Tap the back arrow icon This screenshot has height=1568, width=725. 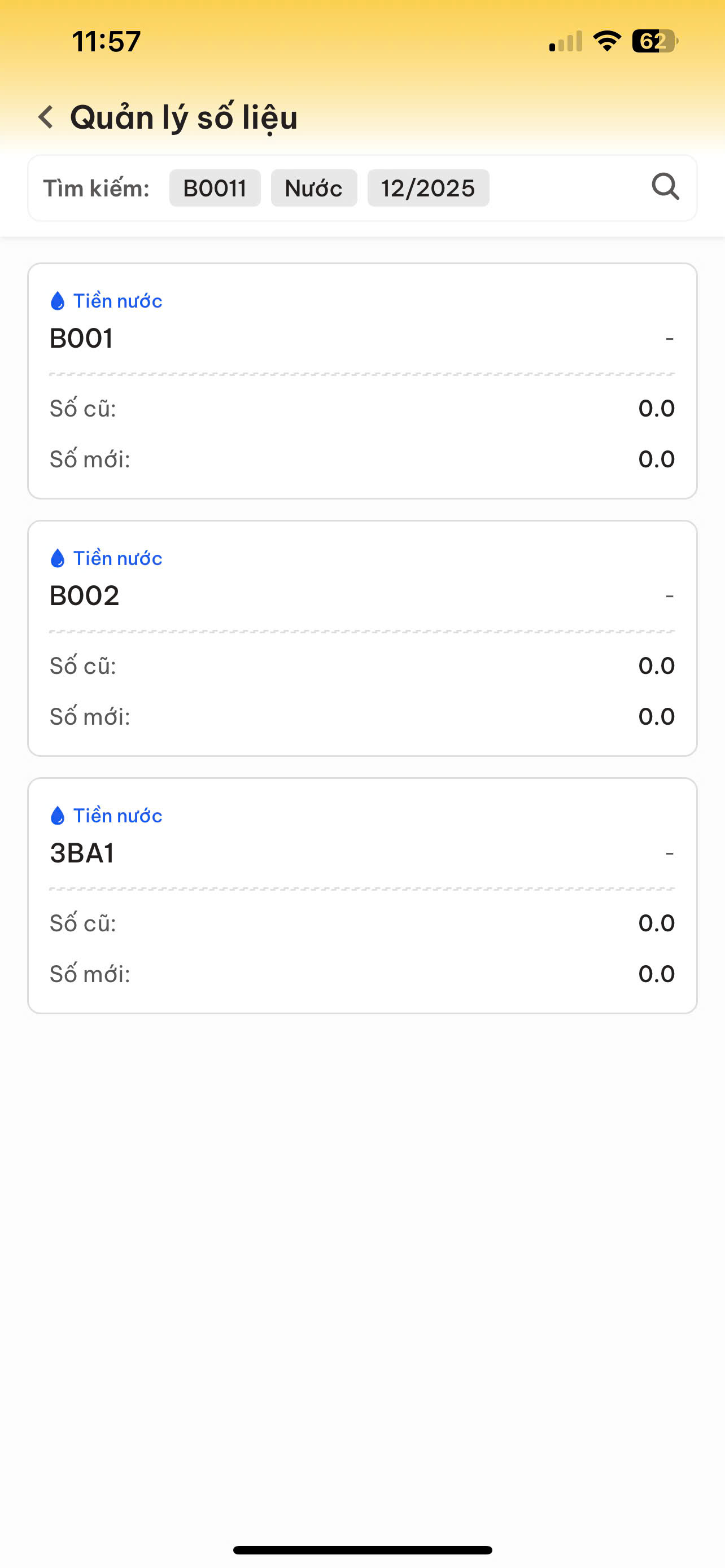[46, 117]
